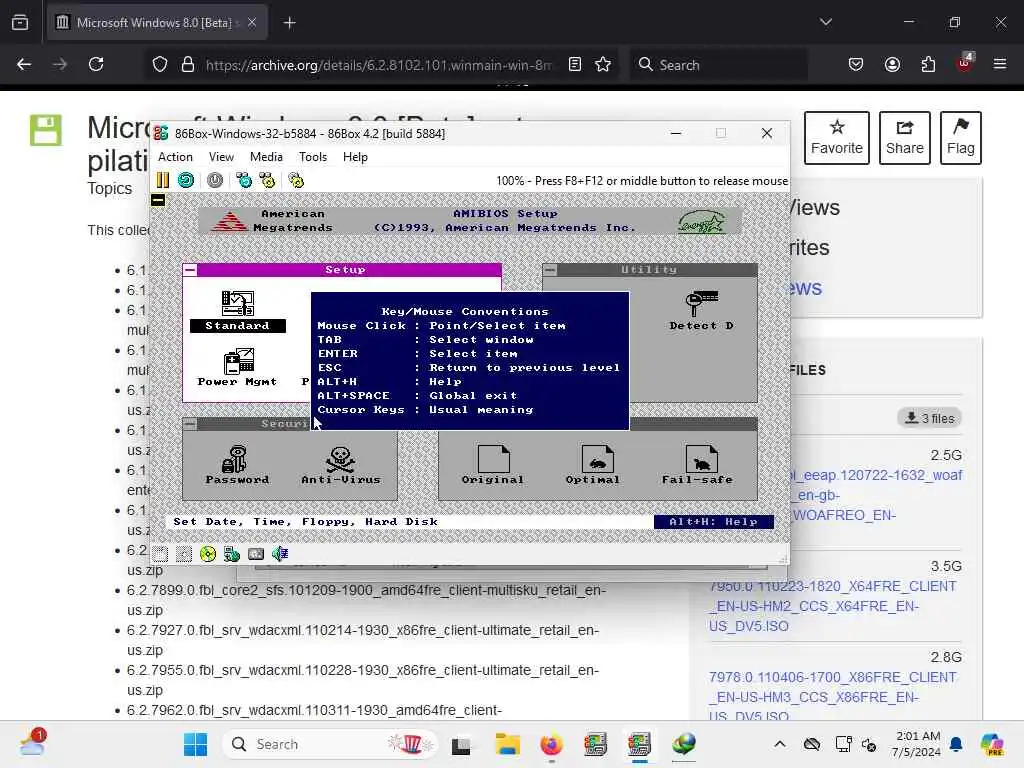Open Password in Security window
This screenshot has height=768, width=1024.
tap(237, 465)
